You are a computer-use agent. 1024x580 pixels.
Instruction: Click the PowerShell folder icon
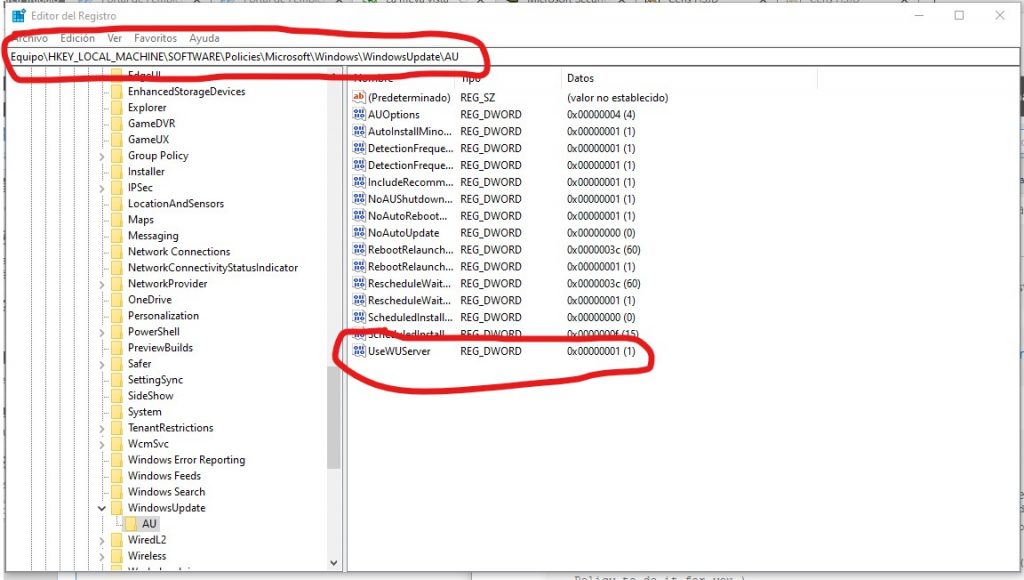[x=116, y=332]
